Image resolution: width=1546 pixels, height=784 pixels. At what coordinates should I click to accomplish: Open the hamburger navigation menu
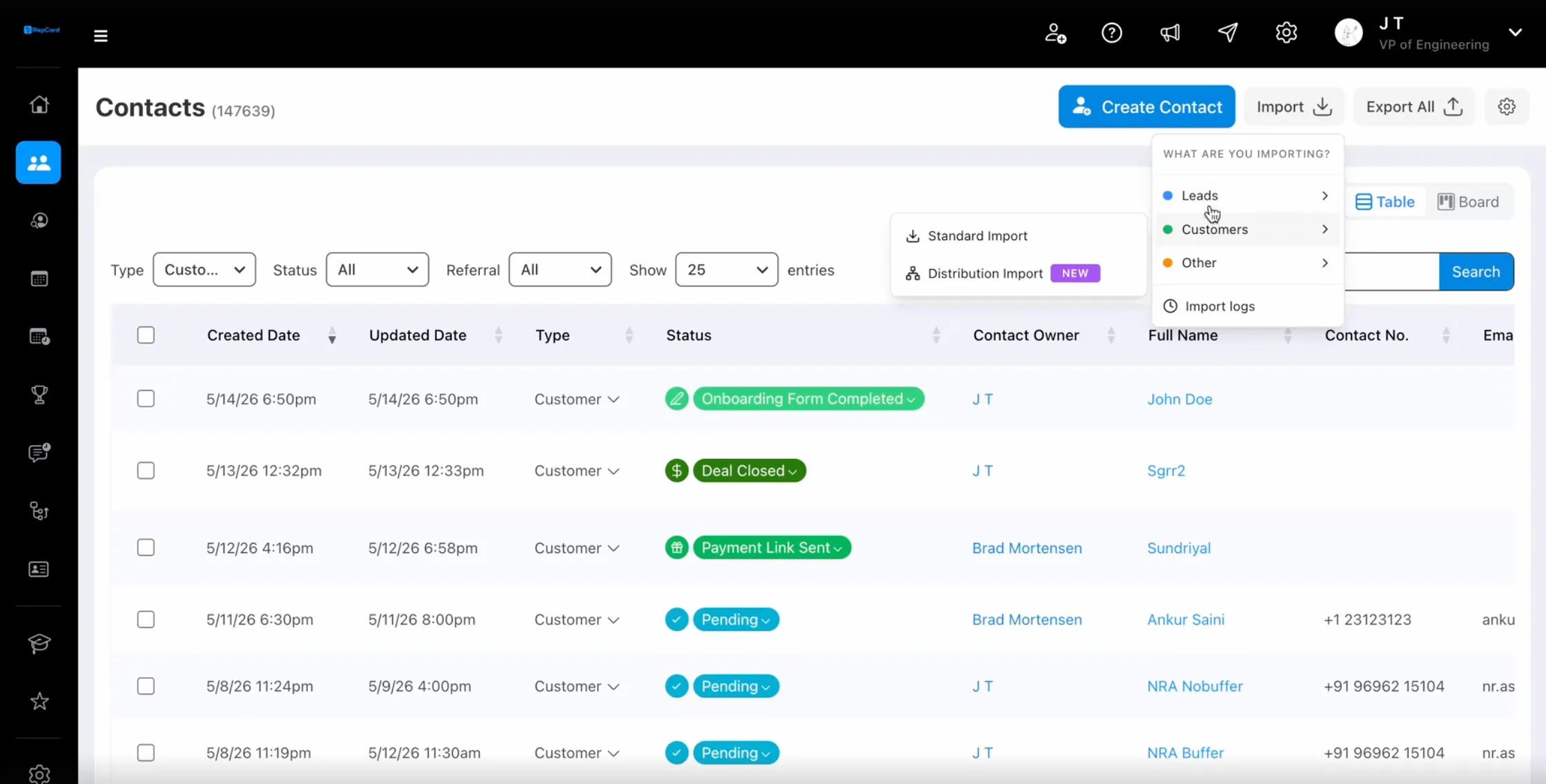[101, 36]
